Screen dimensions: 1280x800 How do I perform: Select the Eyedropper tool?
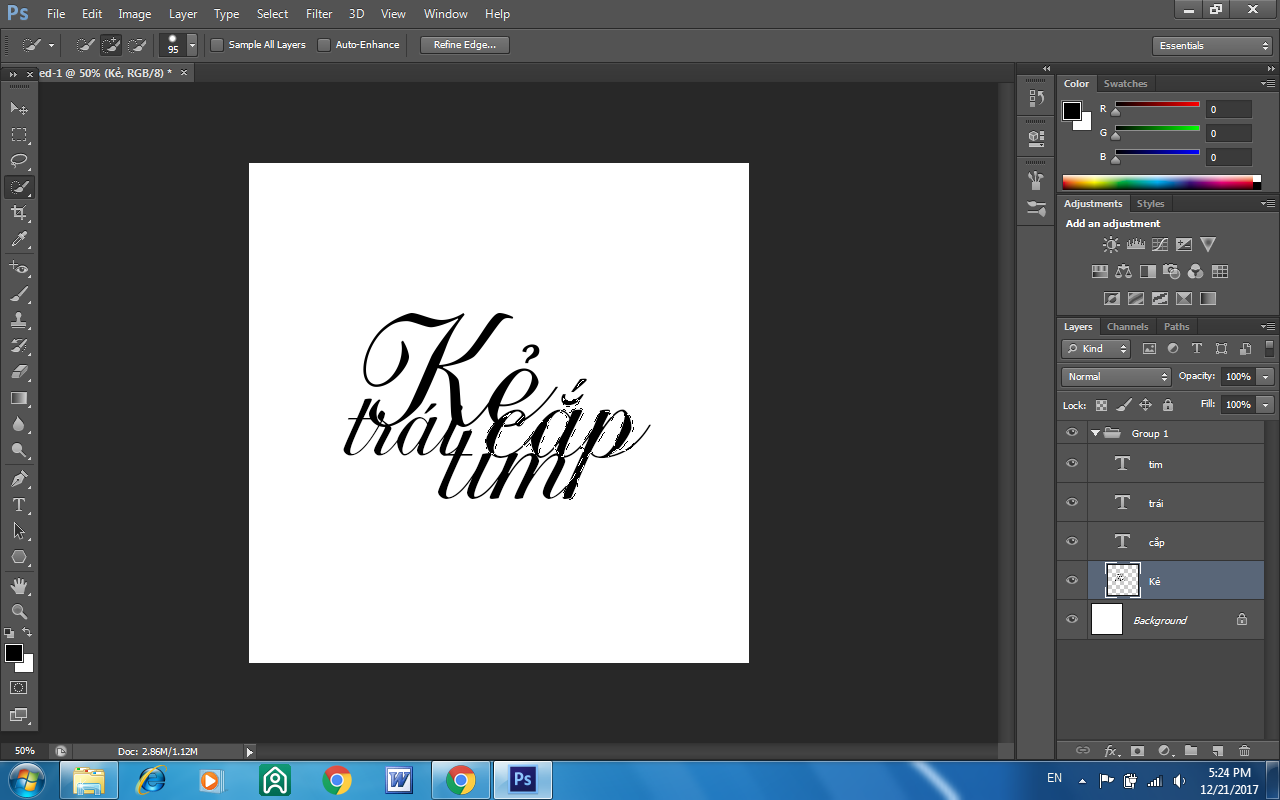(x=19, y=240)
